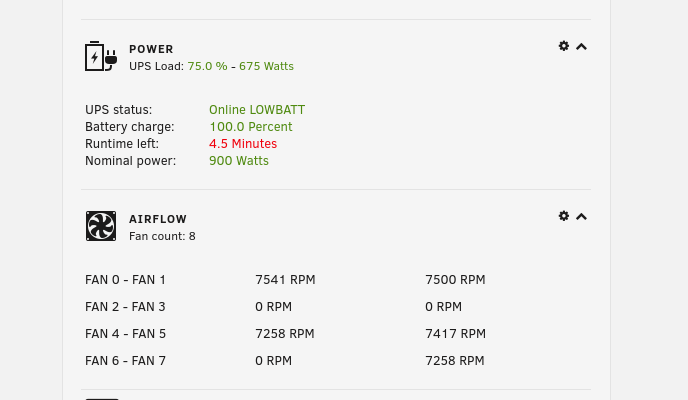Viewport: 688px width, 400px height.
Task: Click the red 4.5 Minutes runtime
Action: [243, 144]
